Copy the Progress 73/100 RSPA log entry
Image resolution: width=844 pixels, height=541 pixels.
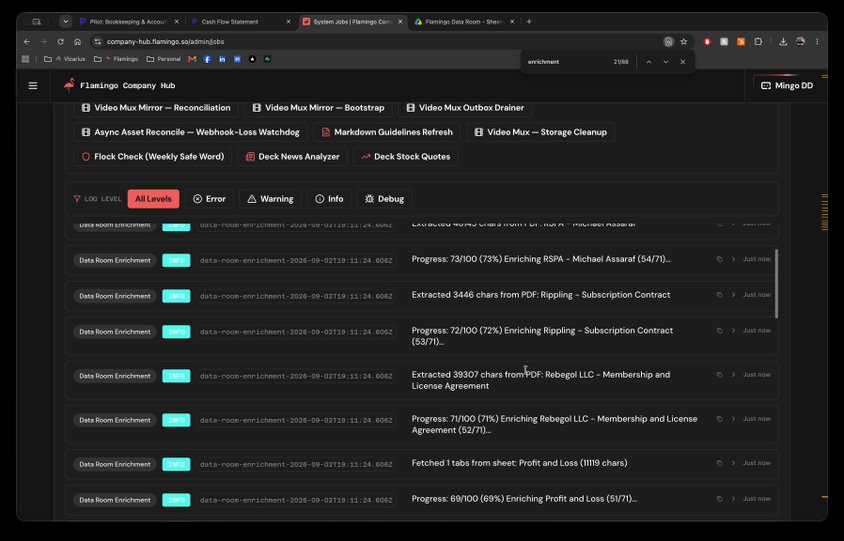[x=719, y=259]
